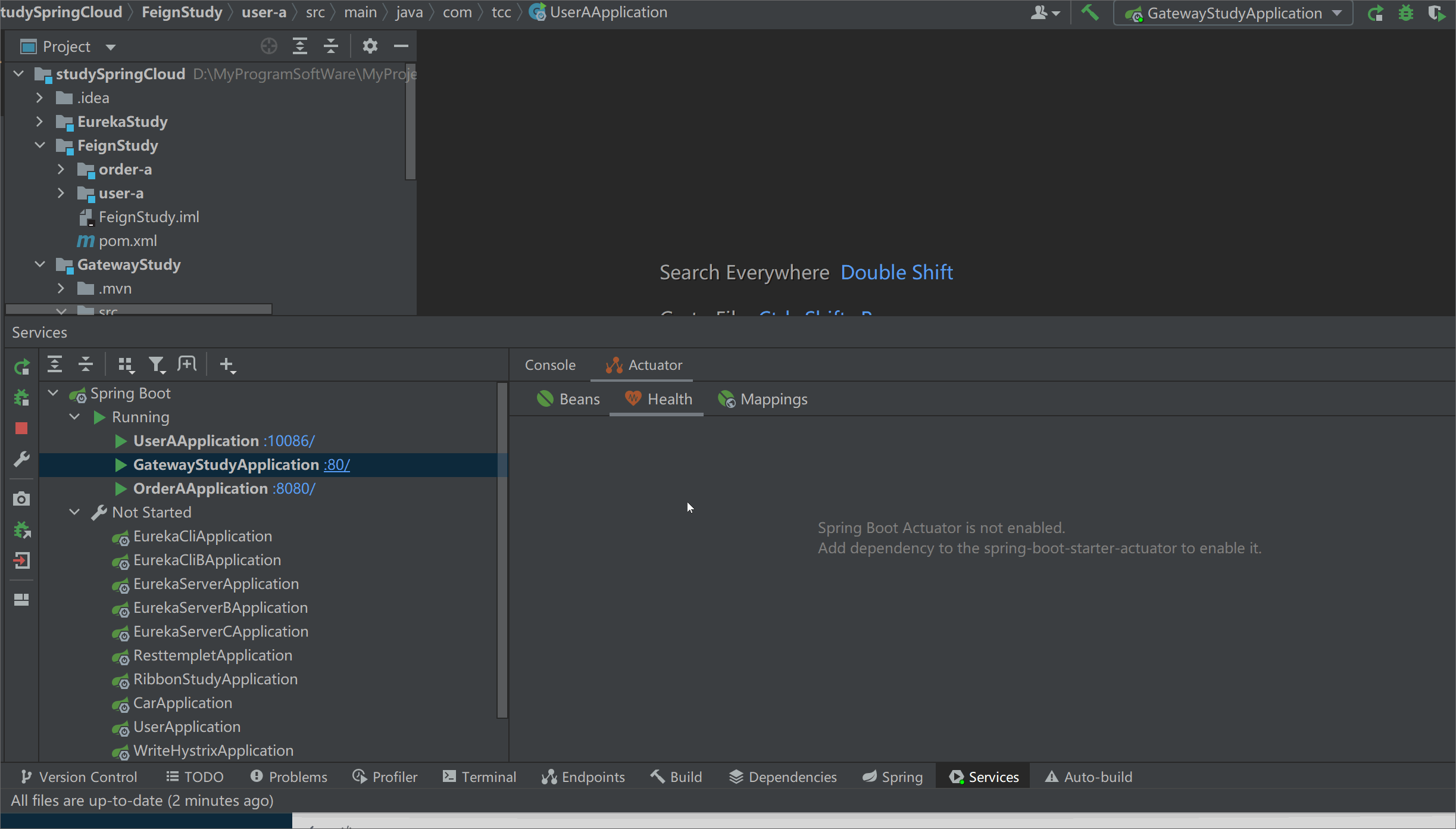Expand the Not Started services group
Screen dimensions: 1456x829
pyautogui.click(x=76, y=512)
